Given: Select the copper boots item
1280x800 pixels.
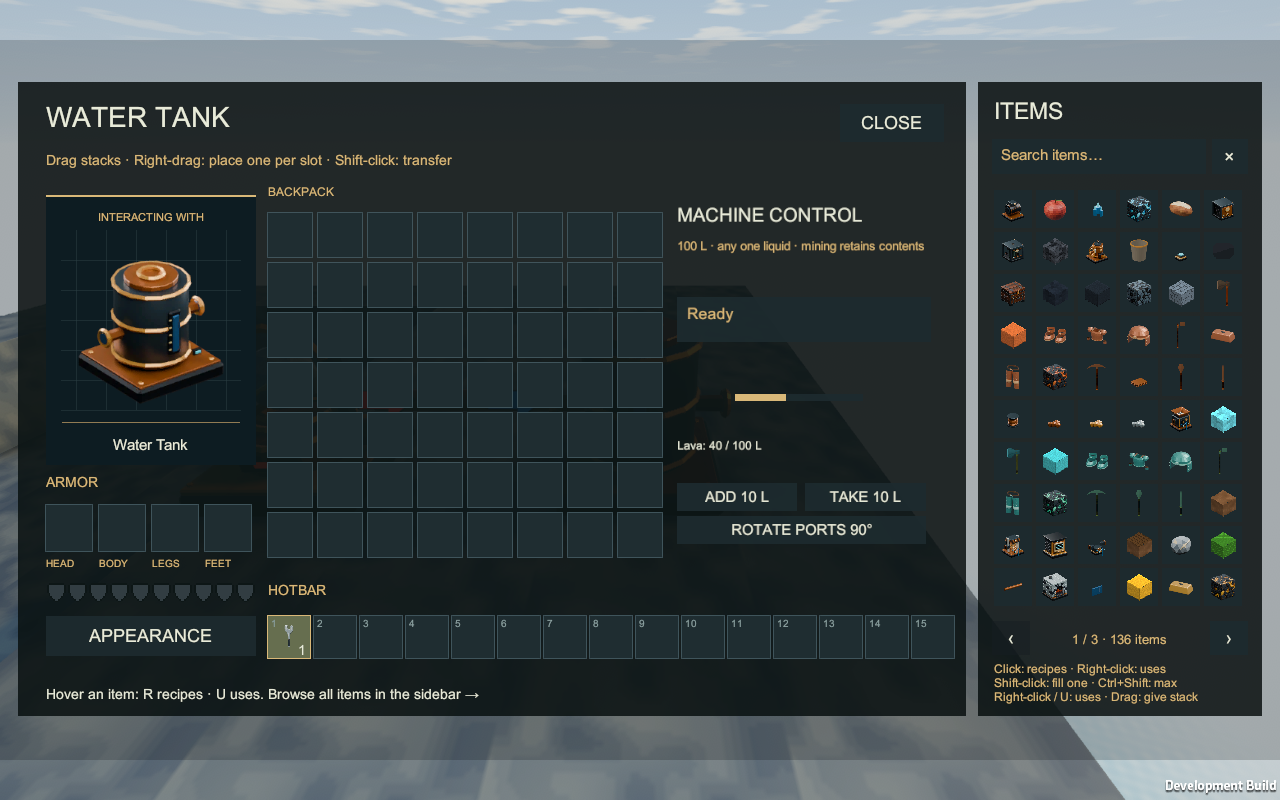Looking at the screenshot, I should [1055, 335].
